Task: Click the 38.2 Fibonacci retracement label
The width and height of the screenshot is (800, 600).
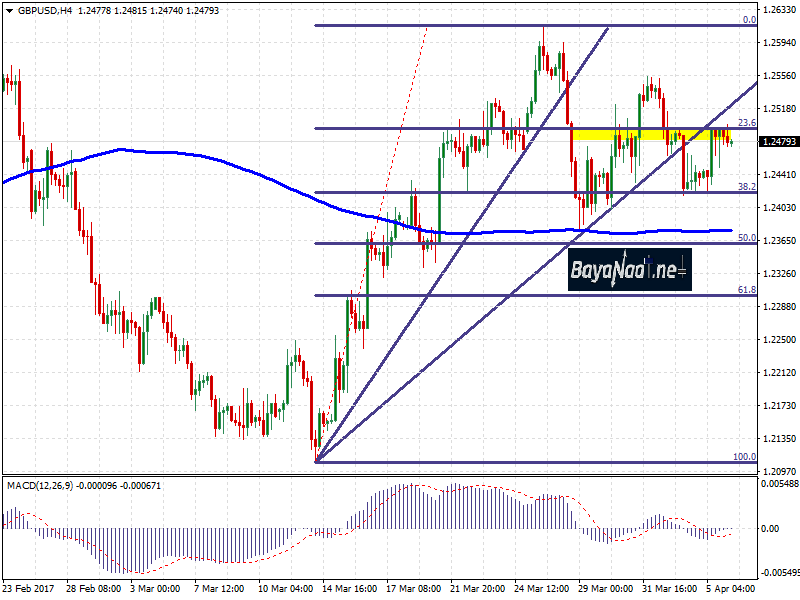Action: (x=745, y=186)
